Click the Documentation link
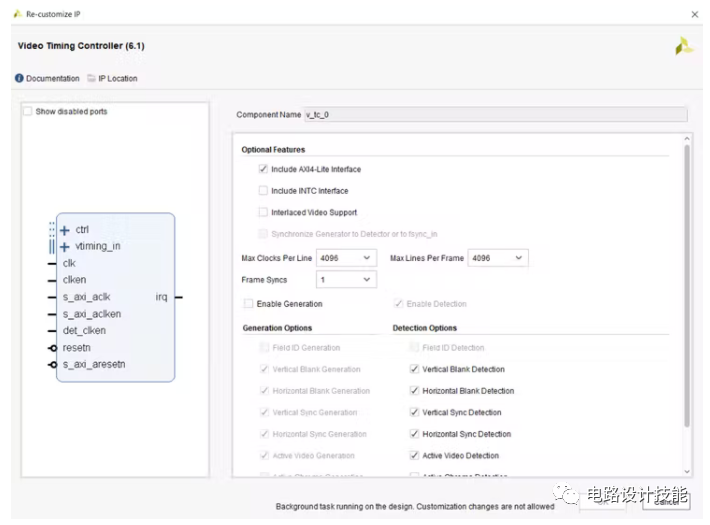Image resolution: width=710 pixels, height=525 pixels. (53, 78)
